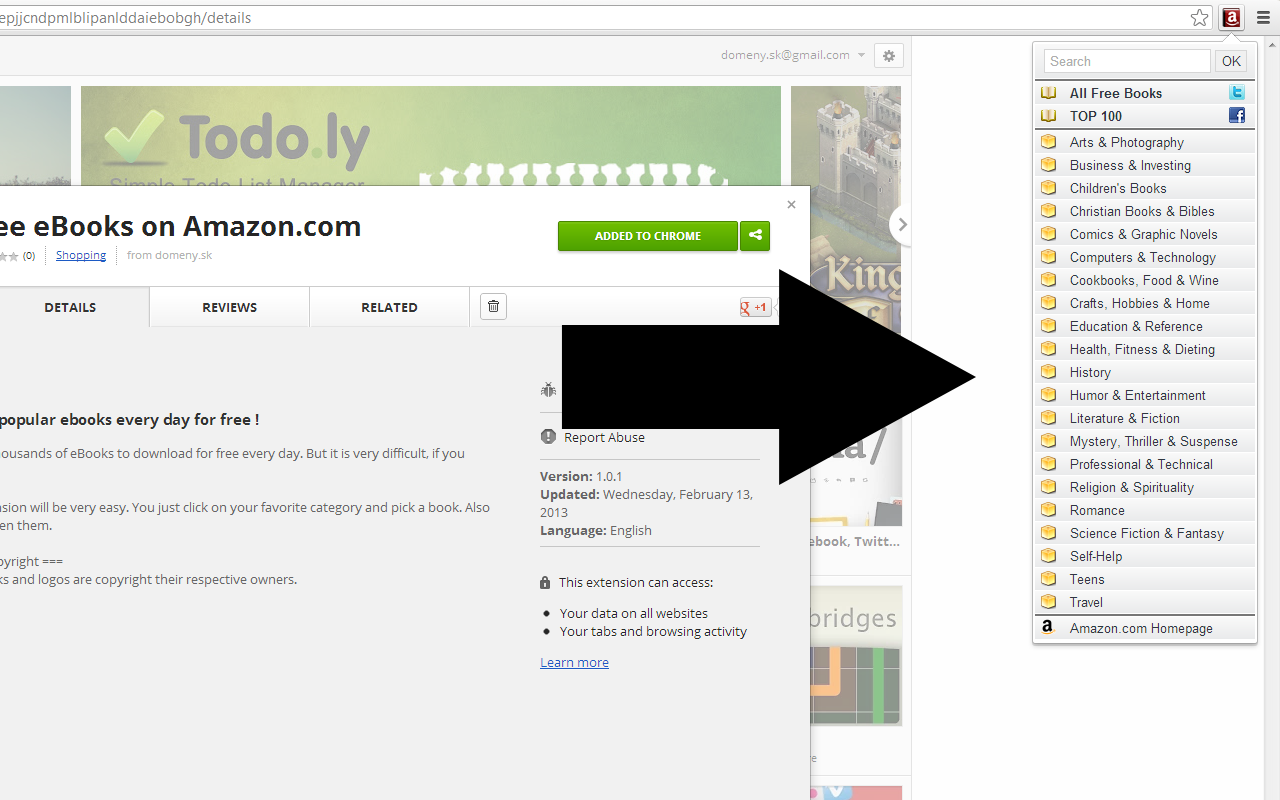
Task: Open the Twitter icon beside All Free Books
Action: coord(1237,93)
